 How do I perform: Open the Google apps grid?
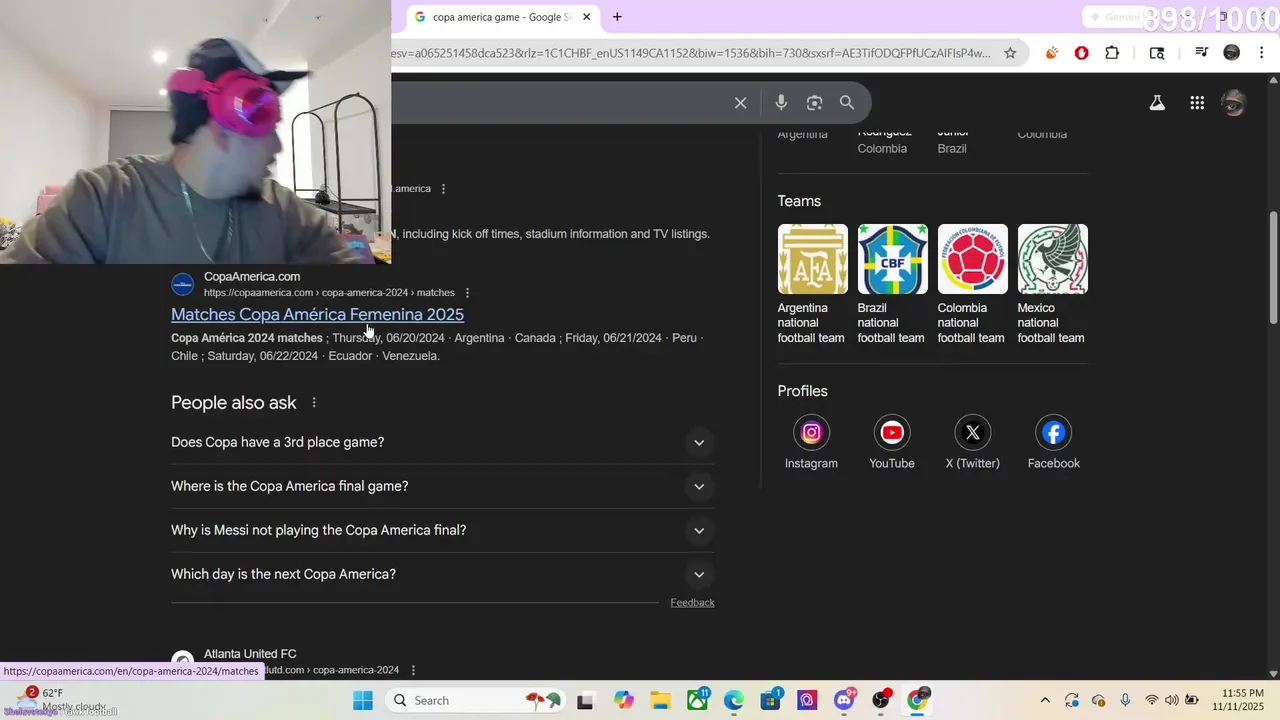click(x=1197, y=102)
